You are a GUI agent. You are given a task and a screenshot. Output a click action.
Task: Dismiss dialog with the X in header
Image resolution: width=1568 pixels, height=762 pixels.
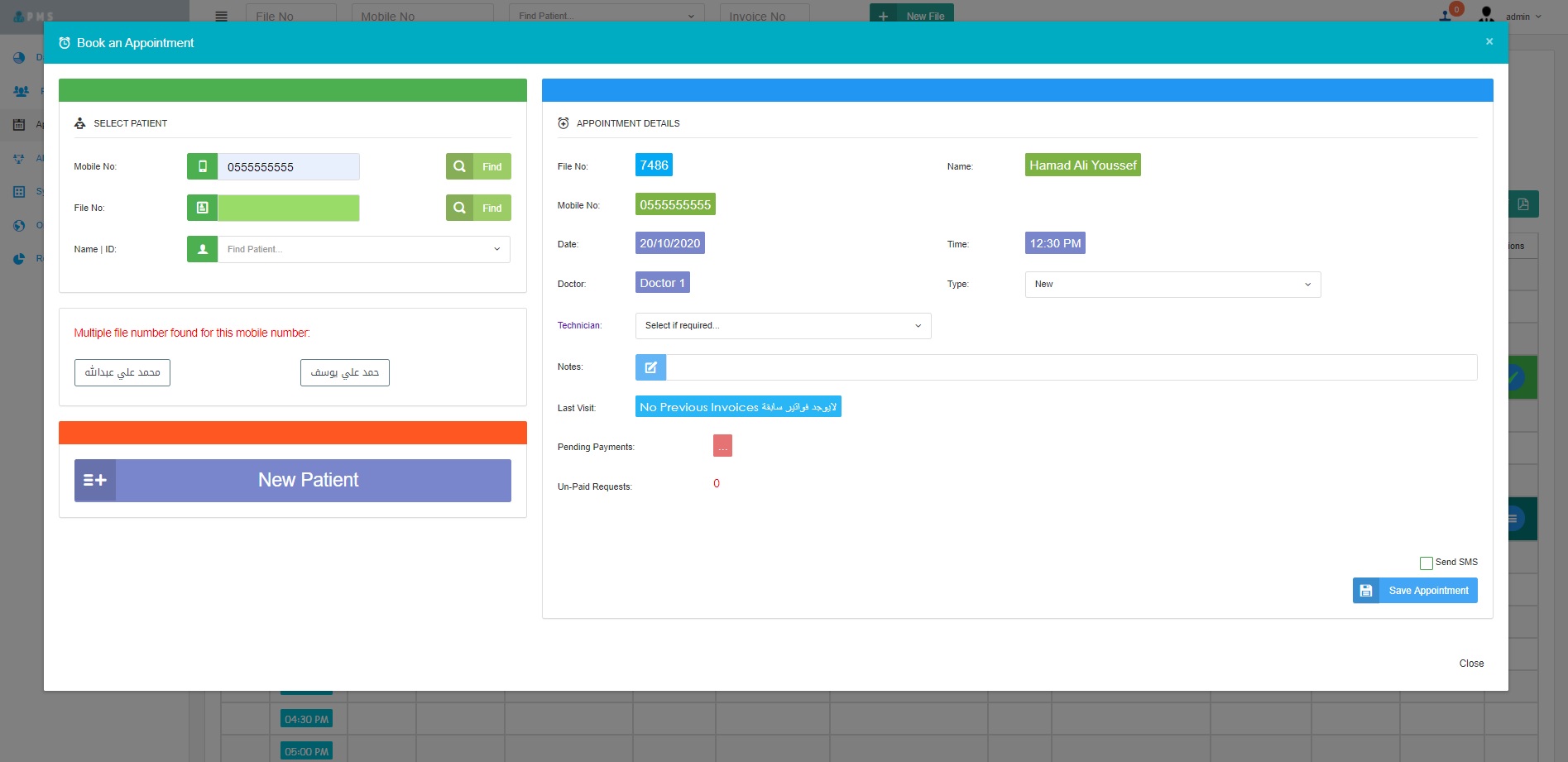(x=1489, y=41)
